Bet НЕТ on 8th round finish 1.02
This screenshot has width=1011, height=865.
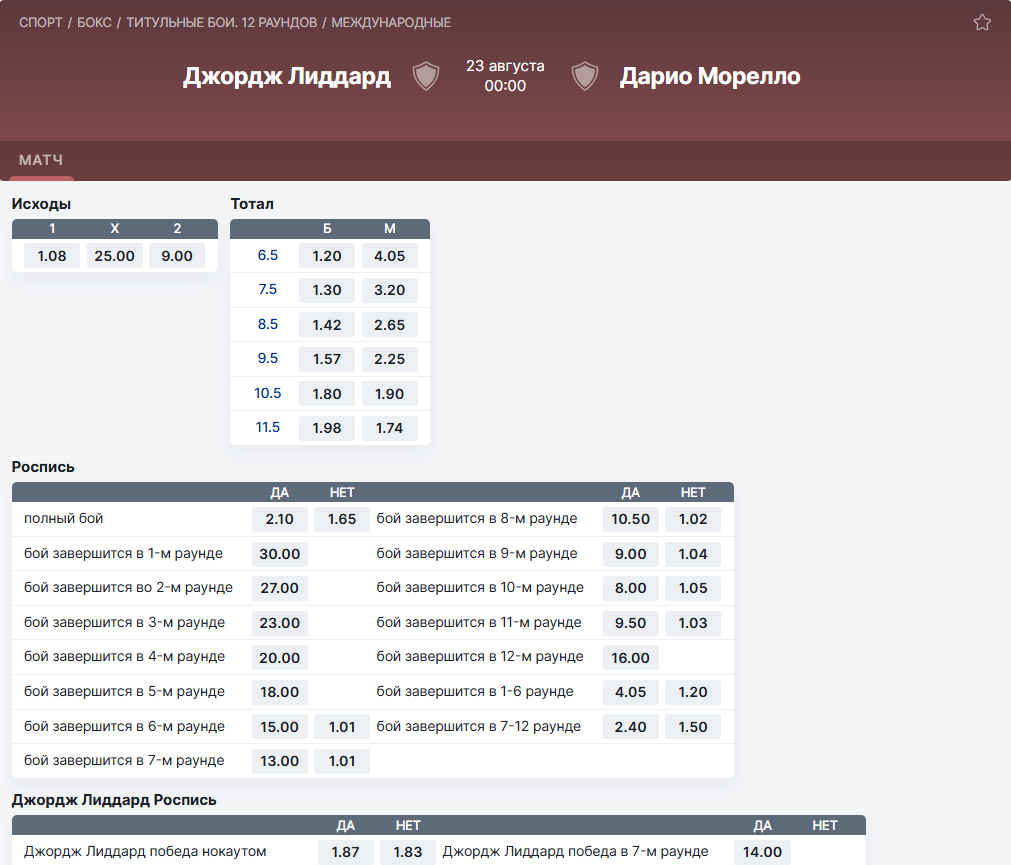(693, 519)
